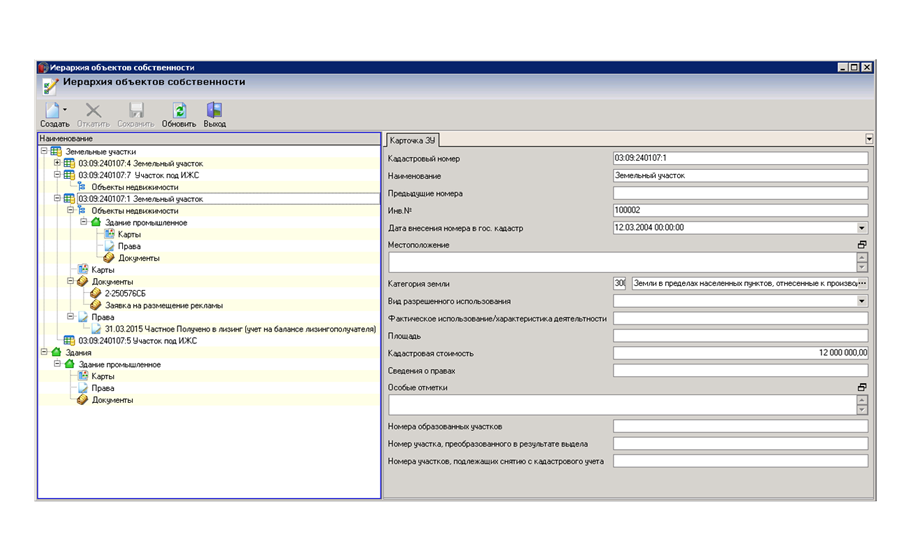
Task: Click the Документы icon under the Здания branch
Action: click(x=82, y=400)
